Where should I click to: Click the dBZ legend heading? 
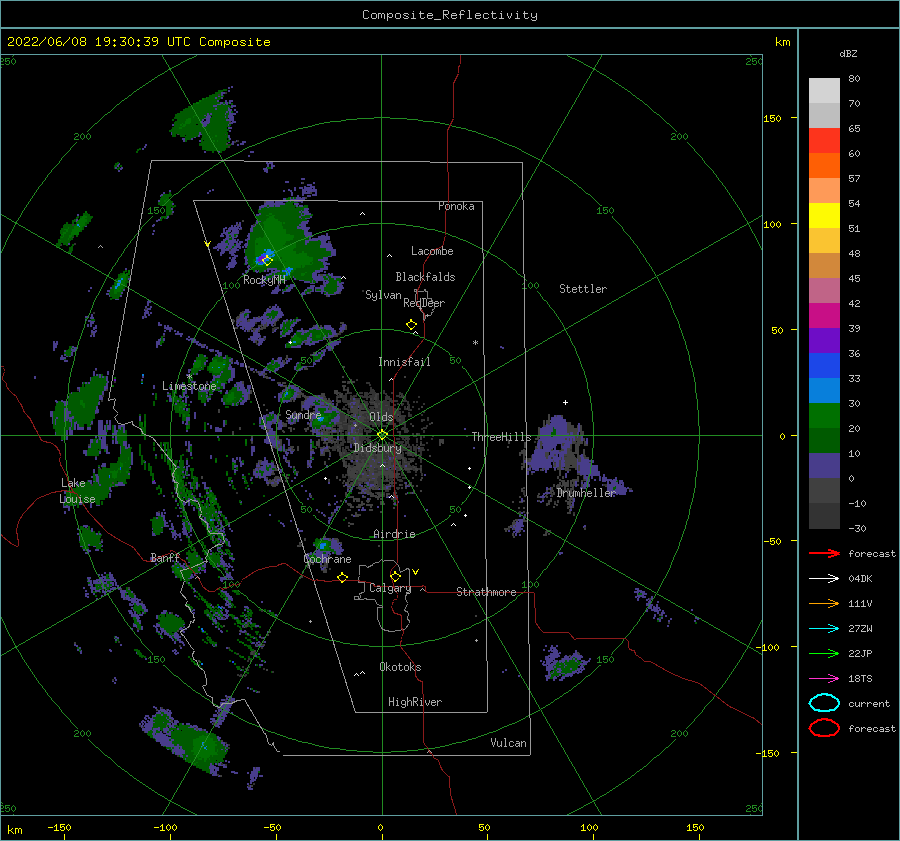[x=848, y=53]
